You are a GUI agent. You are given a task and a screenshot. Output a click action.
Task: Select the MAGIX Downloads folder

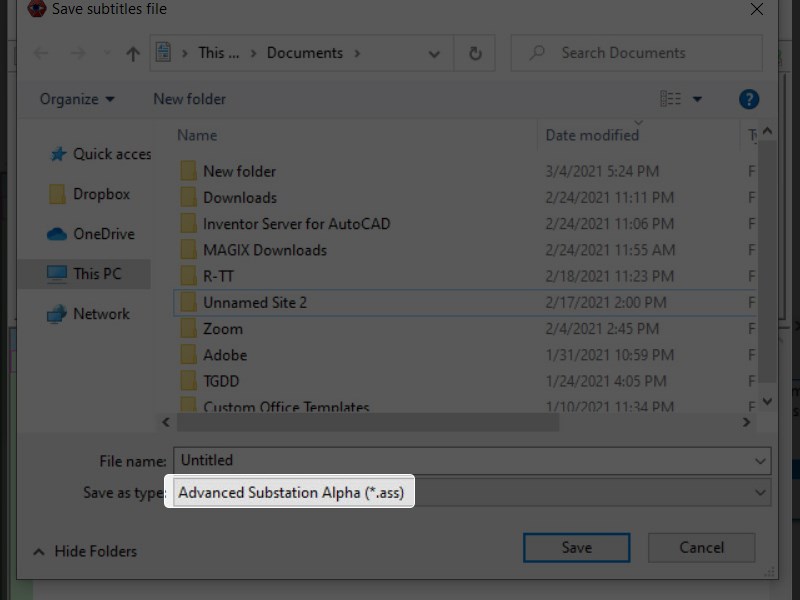pos(264,250)
